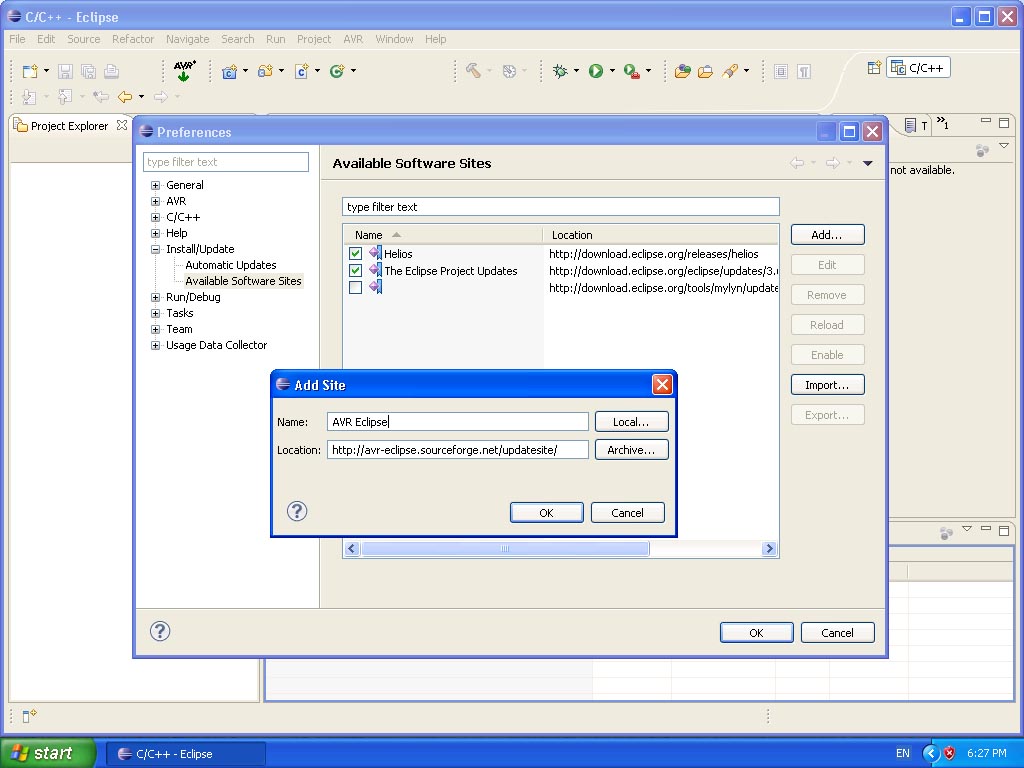Click the Archive... button
Image resolution: width=1024 pixels, height=768 pixels.
[x=632, y=450]
